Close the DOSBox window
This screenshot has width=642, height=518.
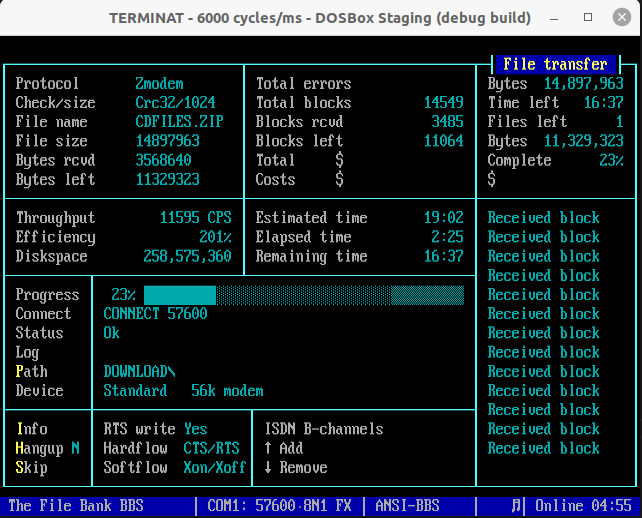[622, 17]
